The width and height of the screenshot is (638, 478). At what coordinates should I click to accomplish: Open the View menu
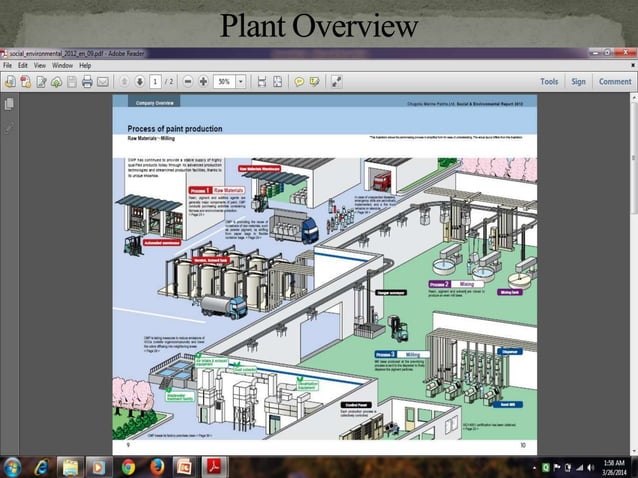(x=40, y=65)
